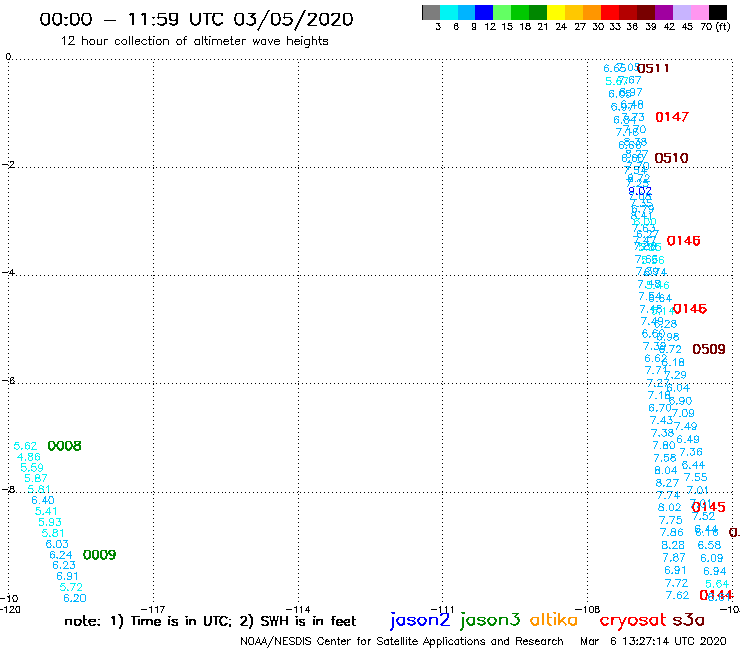The height and width of the screenshot is (650, 740).
Task: Click the wave height value '4.86'
Action: point(29,457)
